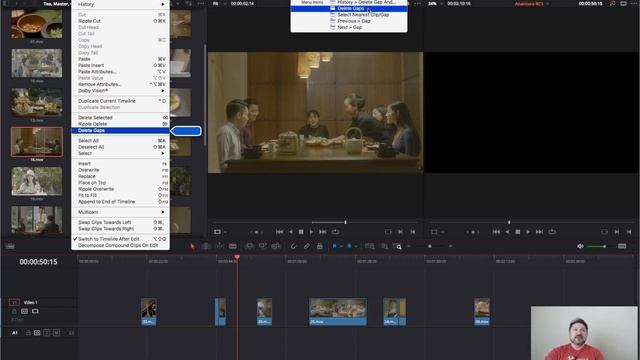The width and height of the screenshot is (640, 360).
Task: Open the marker color dropdown arrow
Action: pyautogui.click(x=356, y=246)
